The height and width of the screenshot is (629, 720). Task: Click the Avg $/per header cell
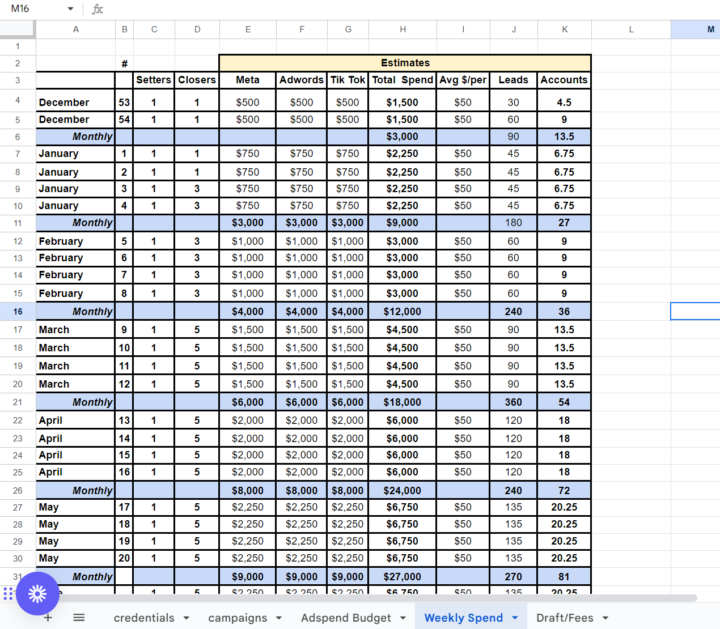[463, 80]
